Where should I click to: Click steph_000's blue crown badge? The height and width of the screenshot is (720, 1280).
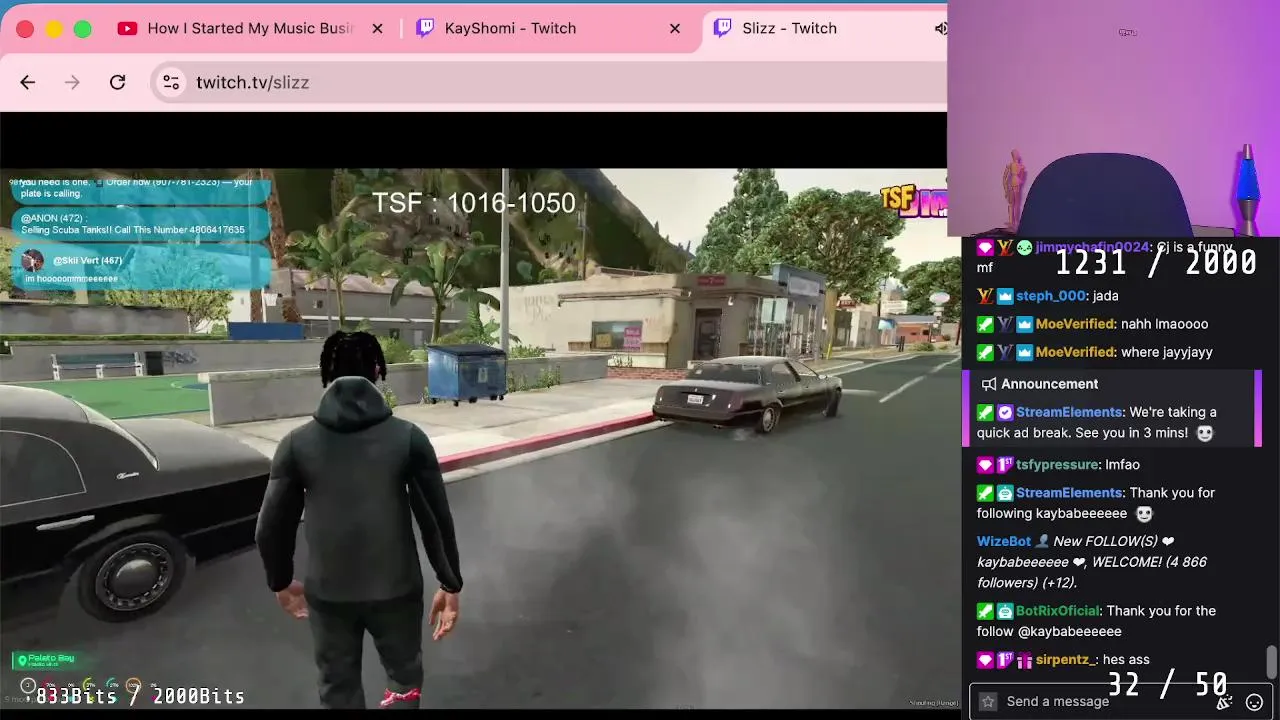(1005, 296)
